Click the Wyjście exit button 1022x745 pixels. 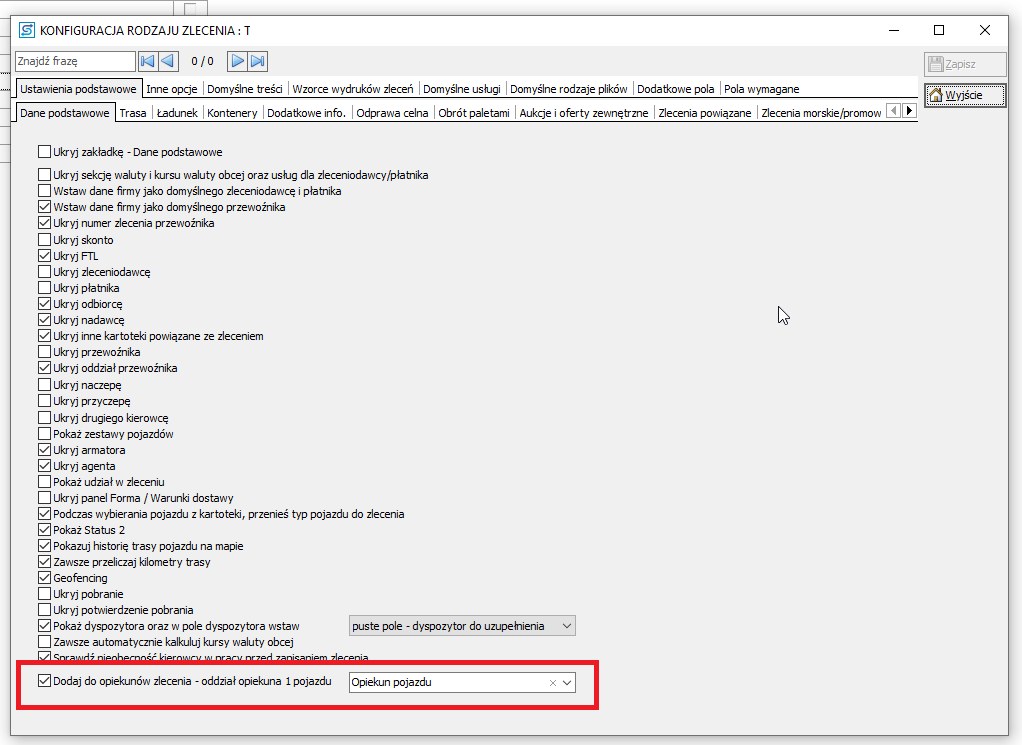pyautogui.click(x=965, y=95)
